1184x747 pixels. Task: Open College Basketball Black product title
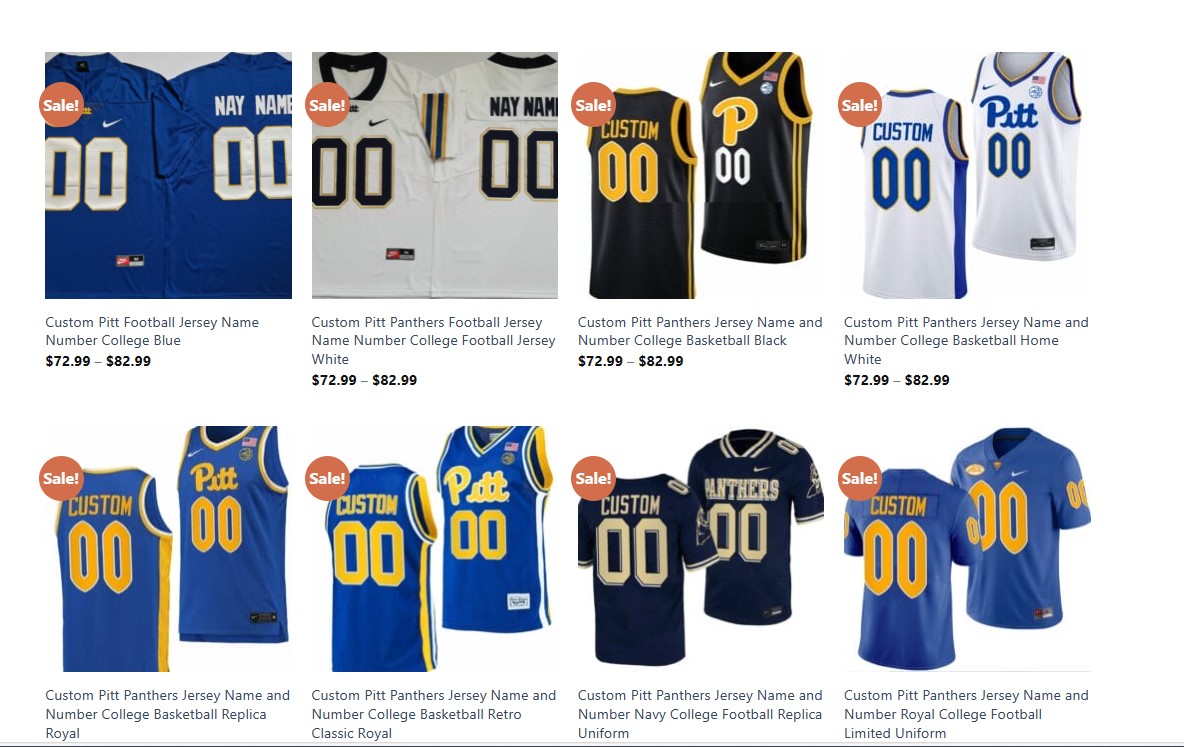click(700, 331)
